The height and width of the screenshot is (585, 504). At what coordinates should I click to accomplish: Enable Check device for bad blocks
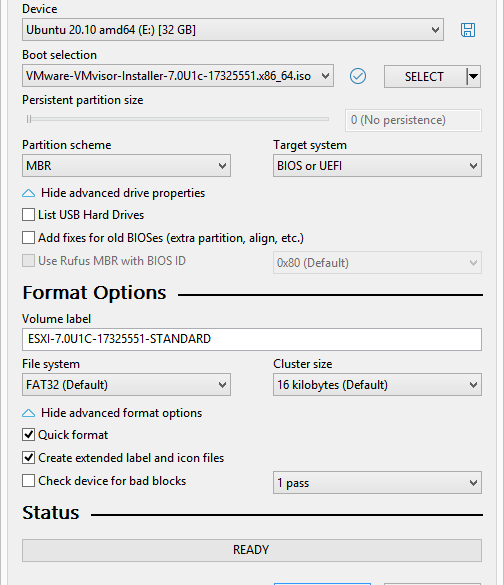28,481
